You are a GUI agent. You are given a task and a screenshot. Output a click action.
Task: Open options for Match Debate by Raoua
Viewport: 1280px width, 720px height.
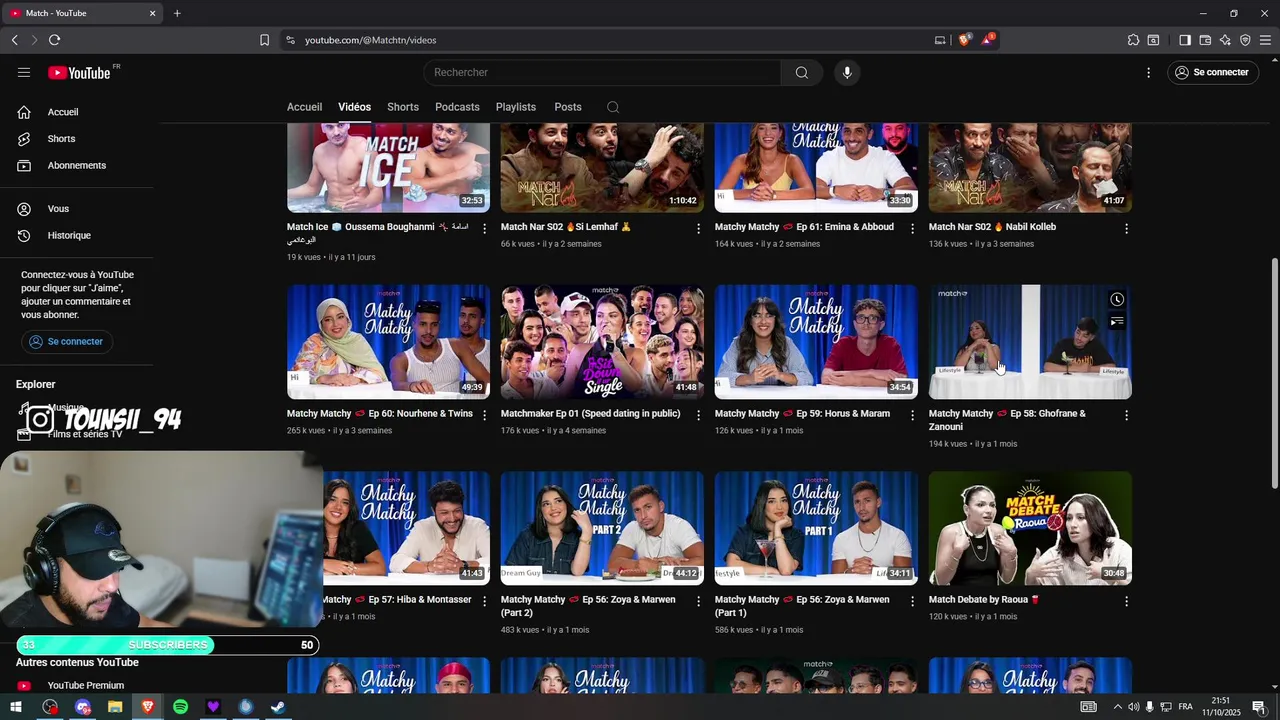pos(1126,601)
